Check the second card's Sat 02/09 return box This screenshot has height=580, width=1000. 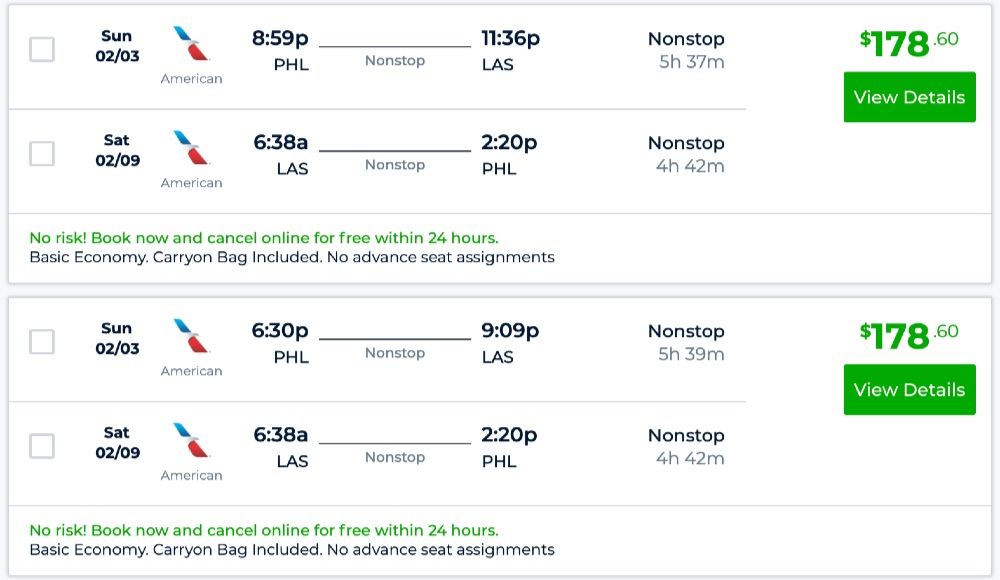pos(42,446)
